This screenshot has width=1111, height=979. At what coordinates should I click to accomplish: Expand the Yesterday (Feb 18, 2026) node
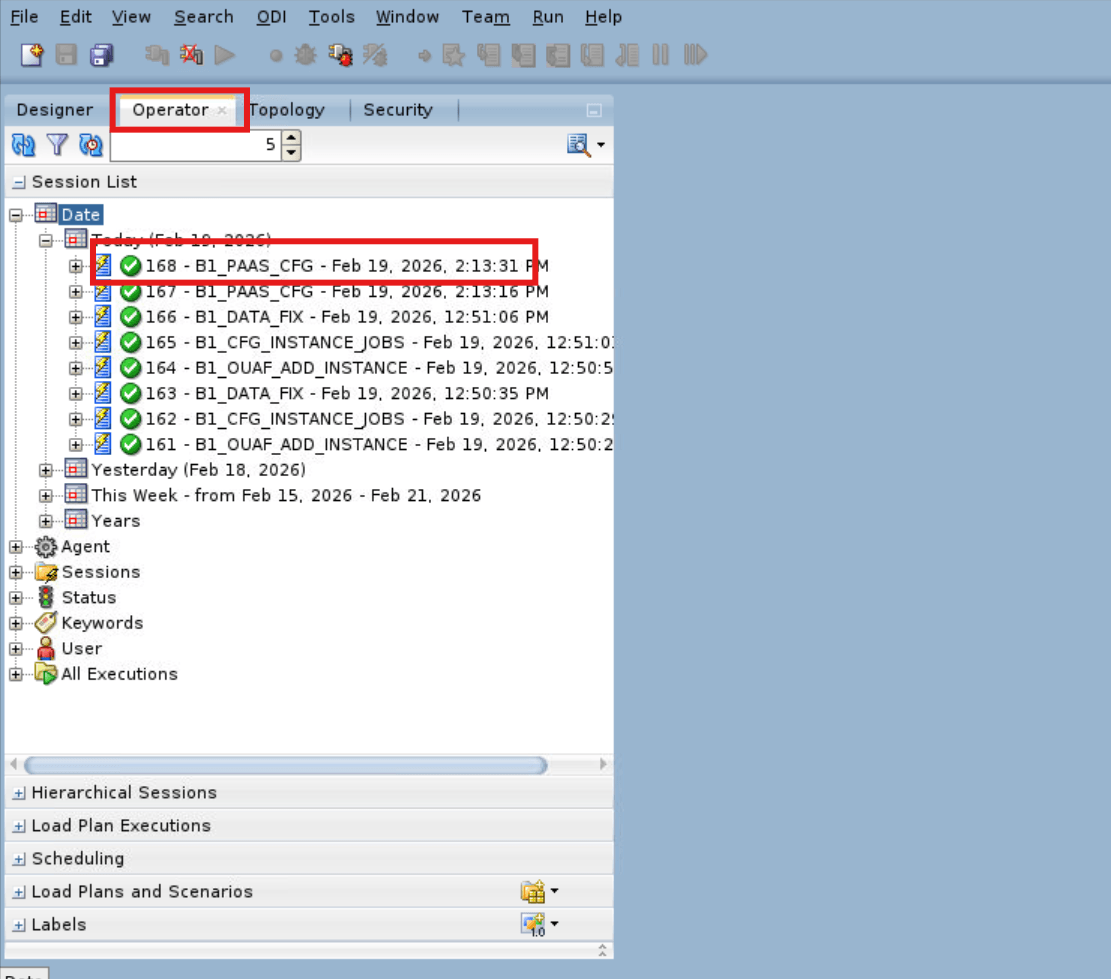pyautogui.click(x=46, y=469)
